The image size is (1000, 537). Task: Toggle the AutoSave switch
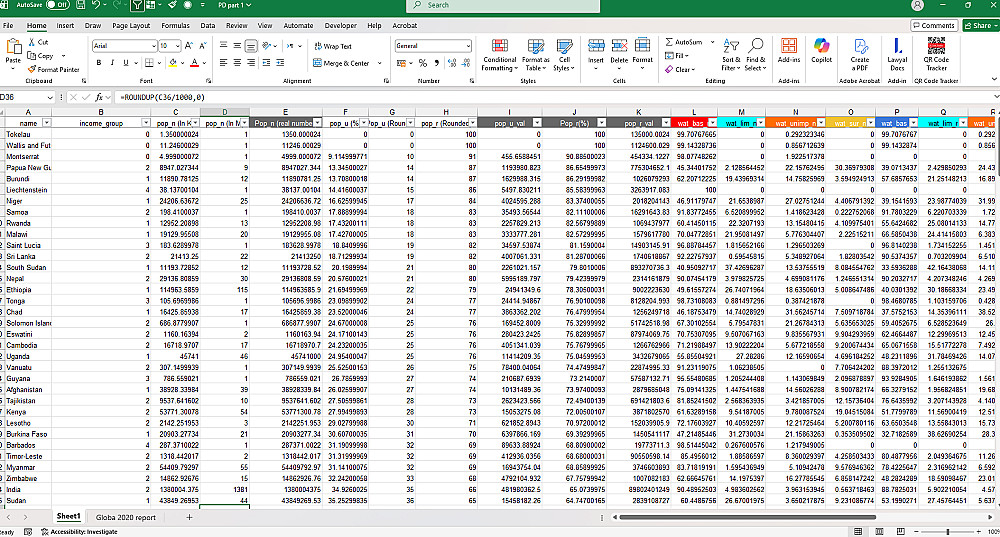click(57, 5)
